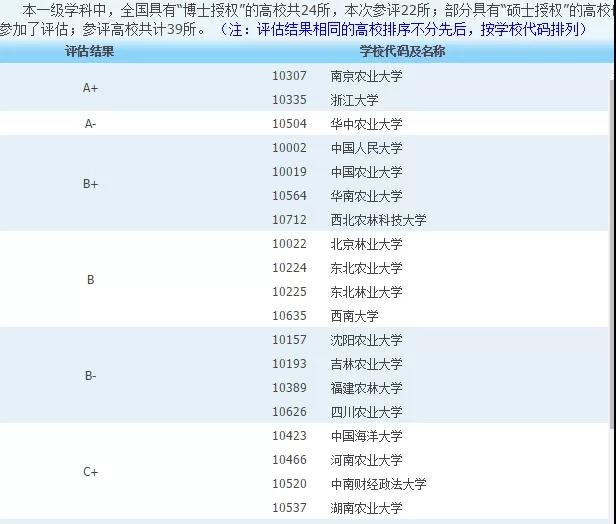Click school code 10712

290,220
